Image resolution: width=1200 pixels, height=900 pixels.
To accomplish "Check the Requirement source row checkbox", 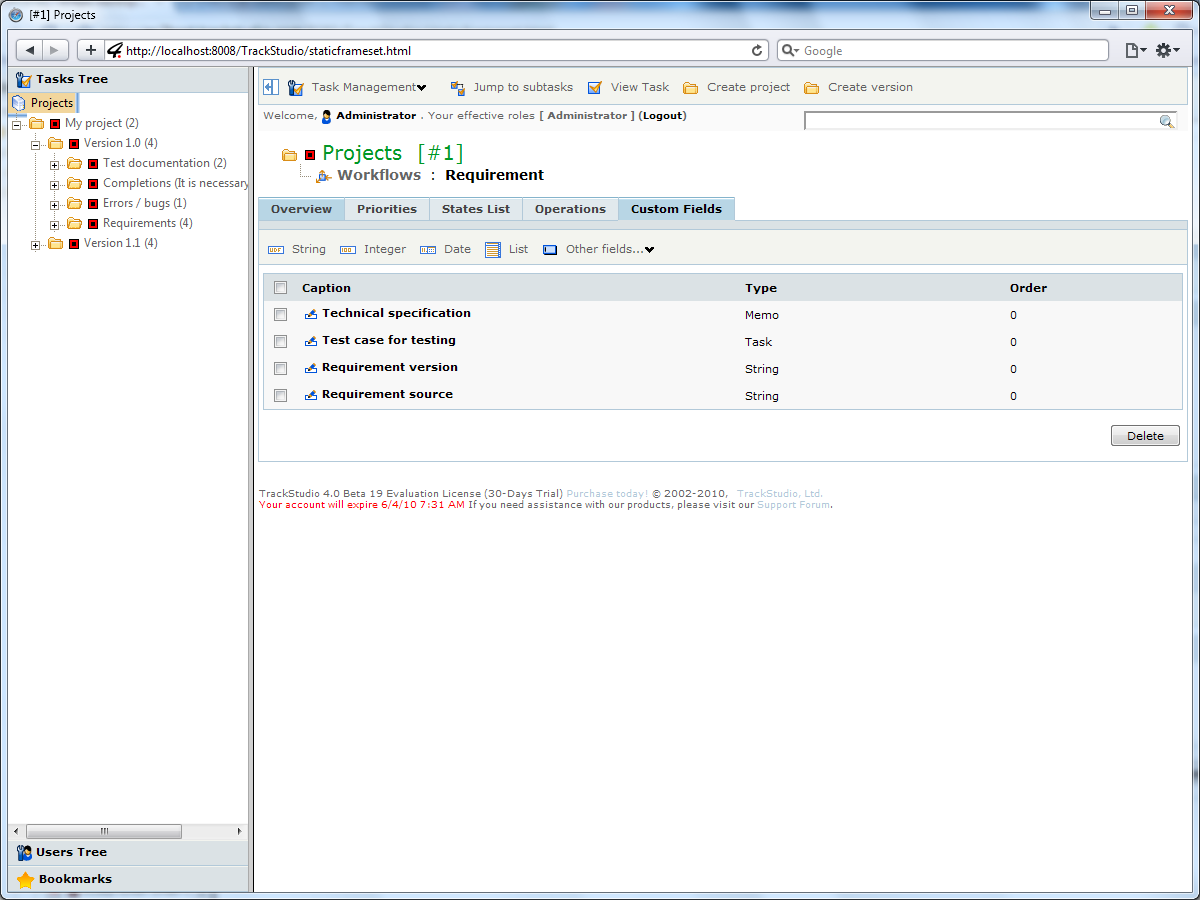I will [281, 395].
